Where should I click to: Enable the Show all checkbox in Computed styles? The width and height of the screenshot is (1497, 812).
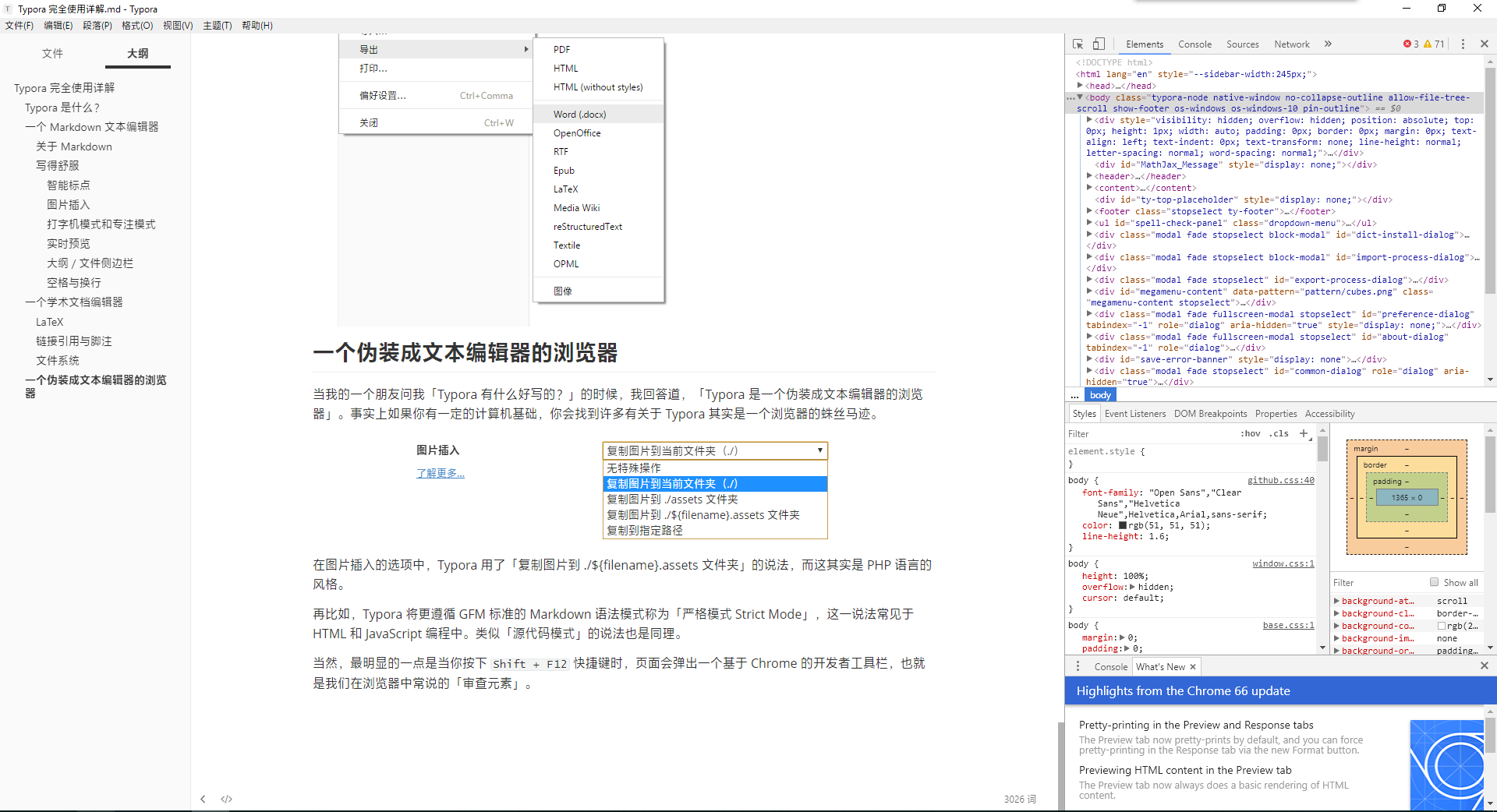1434,582
